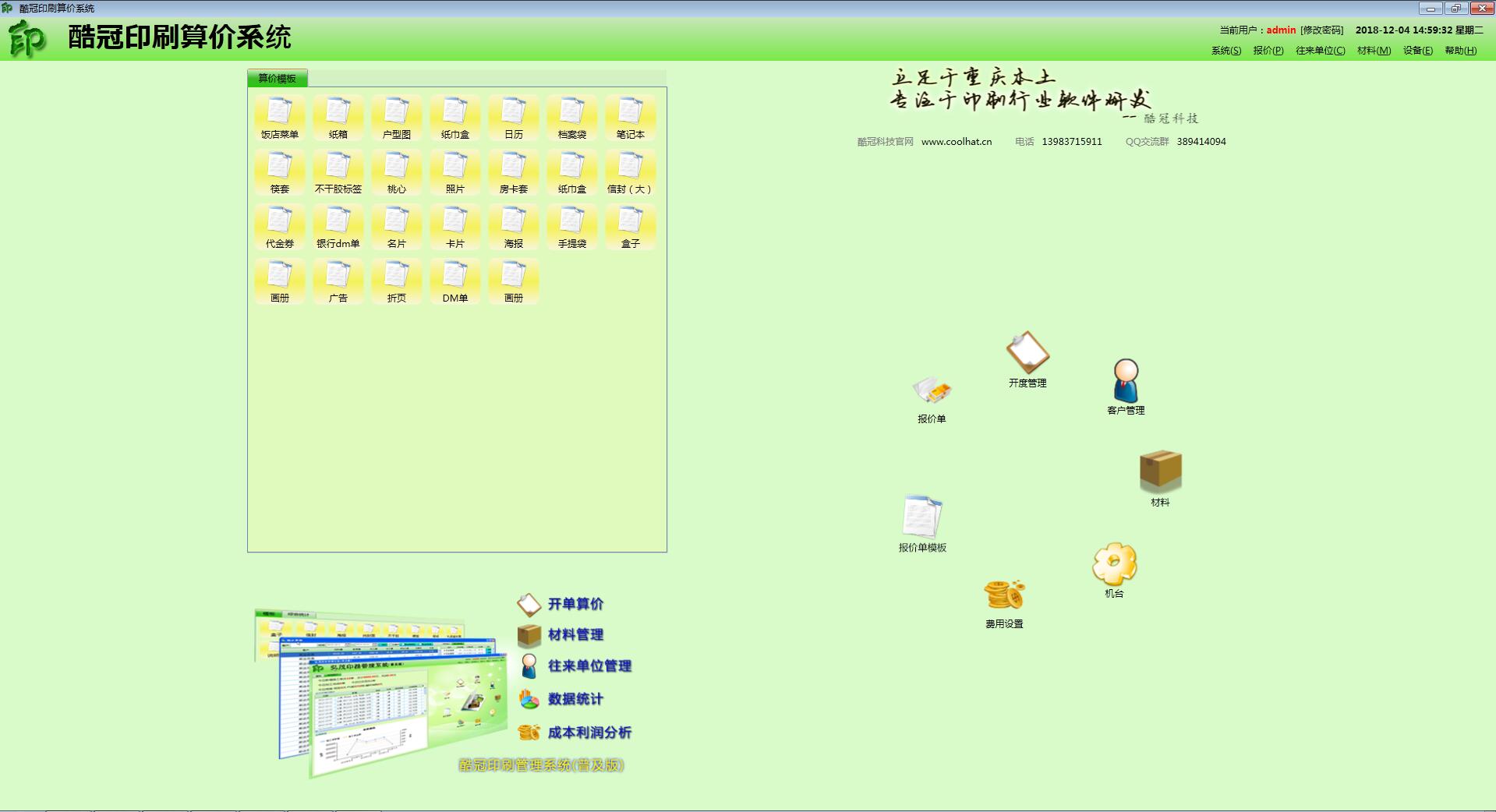This screenshot has height=812, width=1496.
Task: Open the 不干胶标签 template
Action: point(338,173)
